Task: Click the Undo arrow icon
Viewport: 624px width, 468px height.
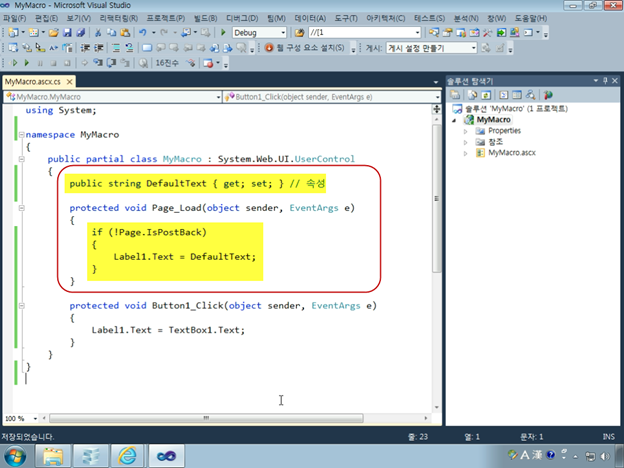Action: (142, 33)
